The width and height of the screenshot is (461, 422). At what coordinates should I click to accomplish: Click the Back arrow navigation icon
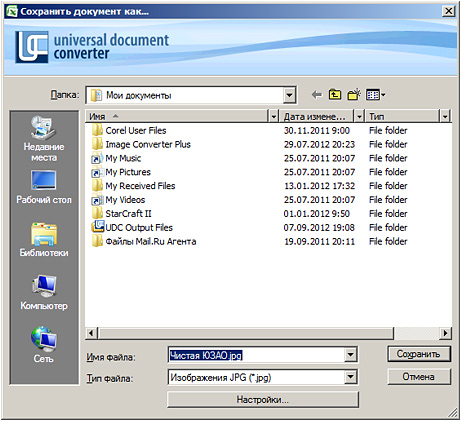[x=317, y=95]
